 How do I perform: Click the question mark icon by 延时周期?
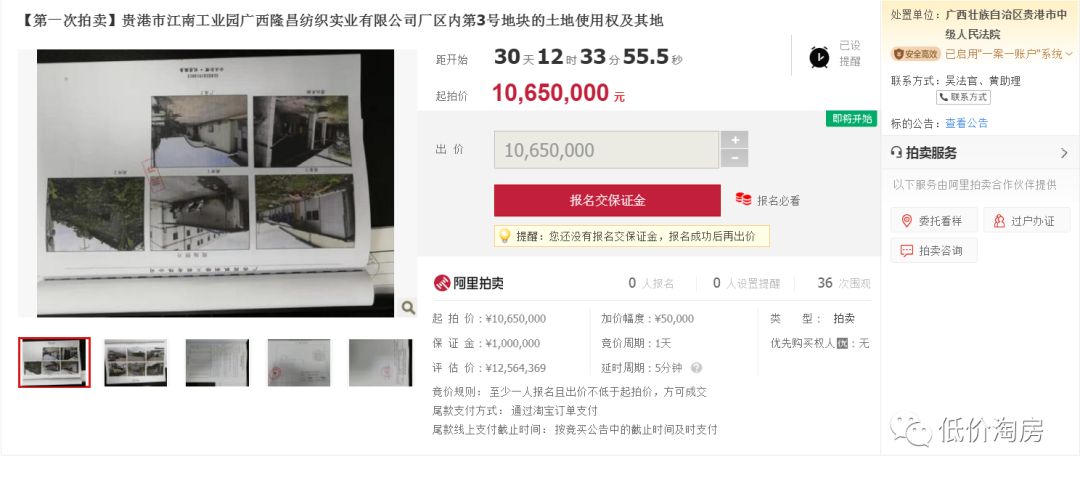pyautogui.click(x=696, y=368)
